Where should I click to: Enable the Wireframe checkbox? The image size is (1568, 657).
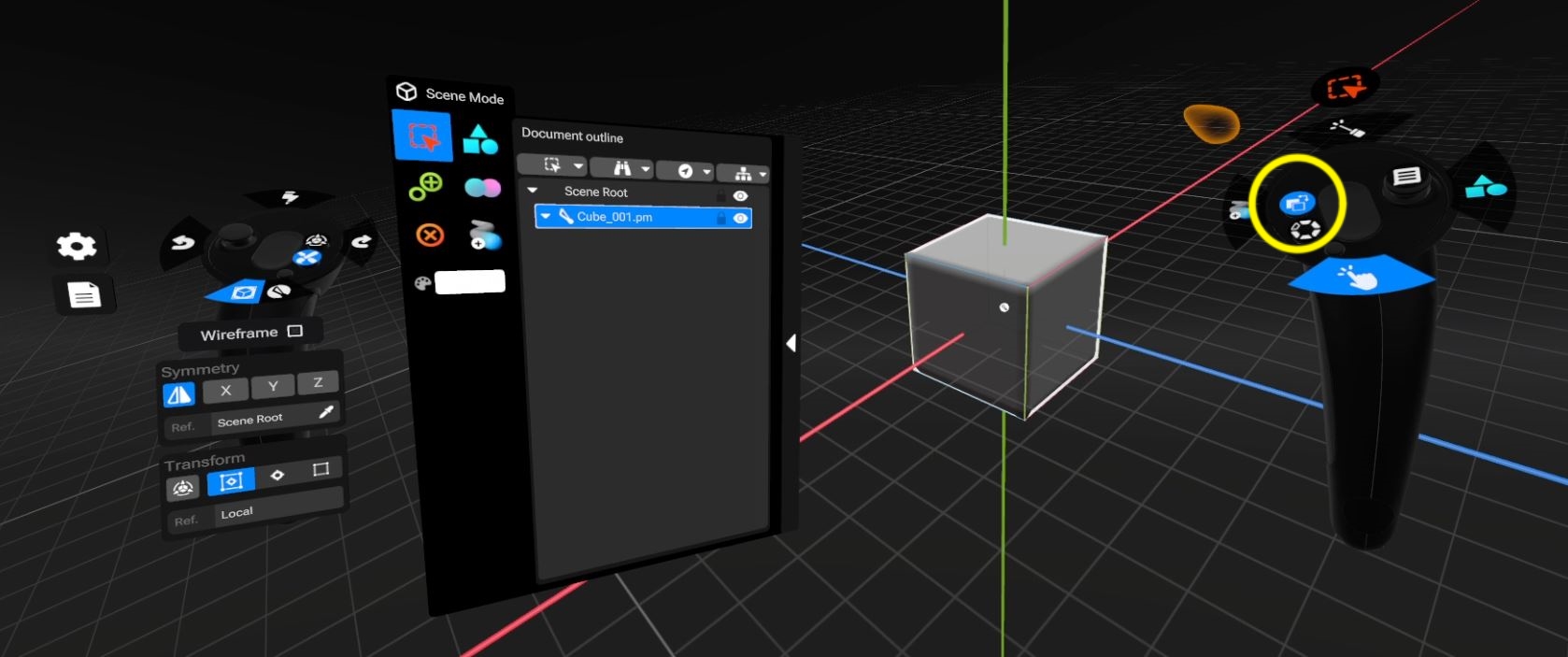pos(295,331)
